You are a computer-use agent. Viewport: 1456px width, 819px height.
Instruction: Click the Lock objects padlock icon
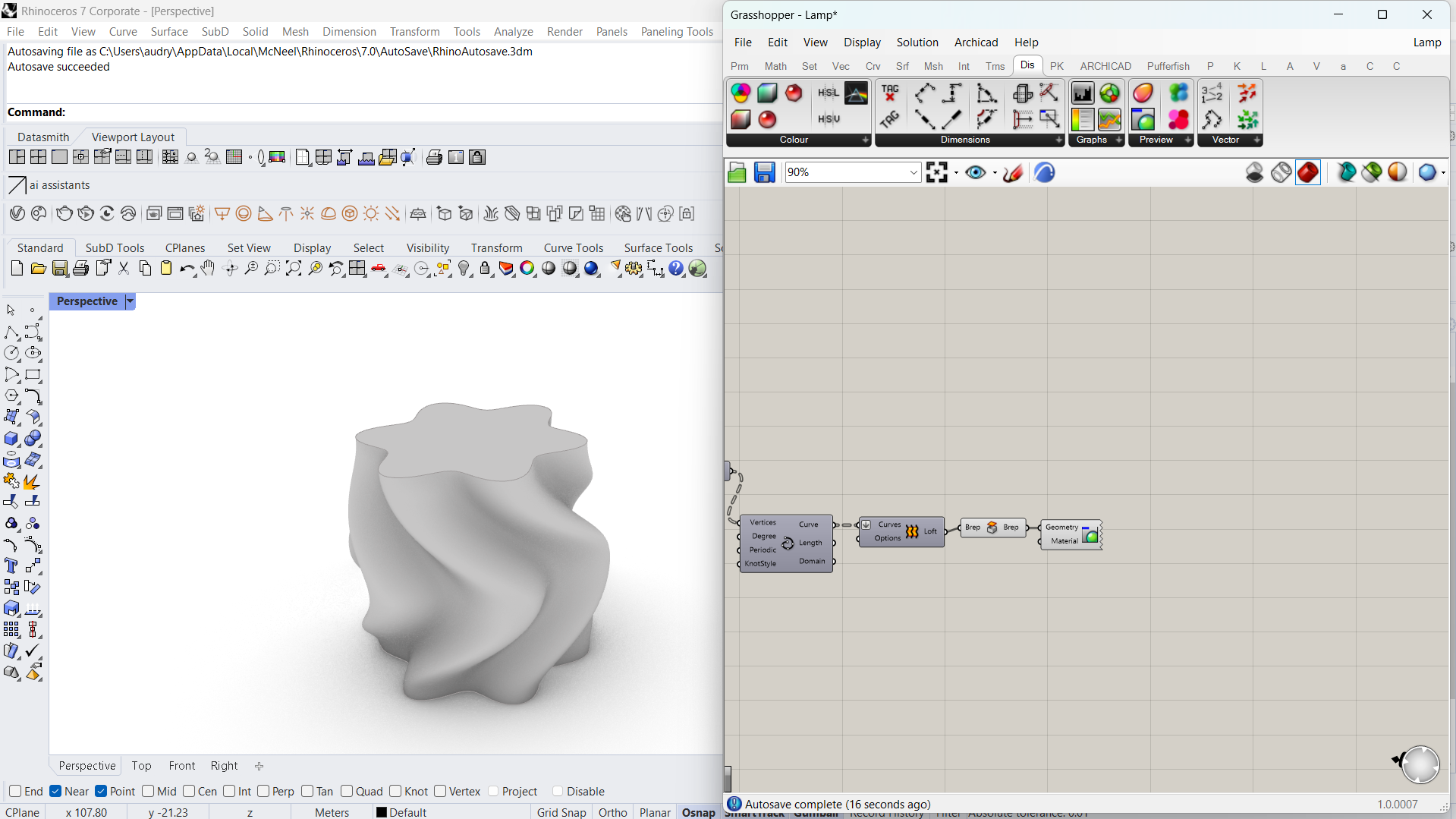pyautogui.click(x=486, y=269)
